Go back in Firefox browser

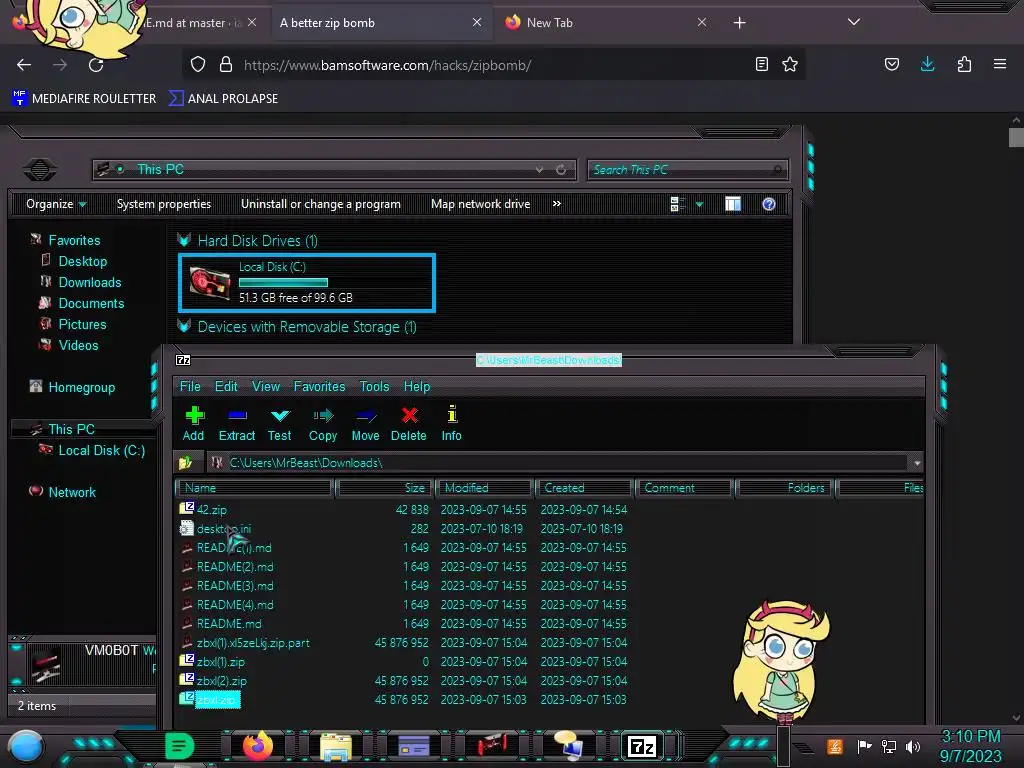[x=24, y=65]
